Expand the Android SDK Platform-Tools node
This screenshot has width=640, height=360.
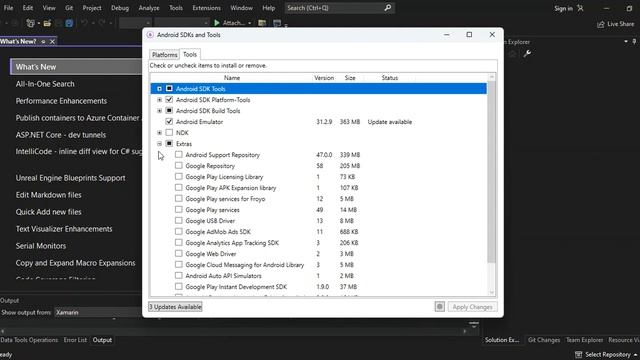[x=160, y=100]
